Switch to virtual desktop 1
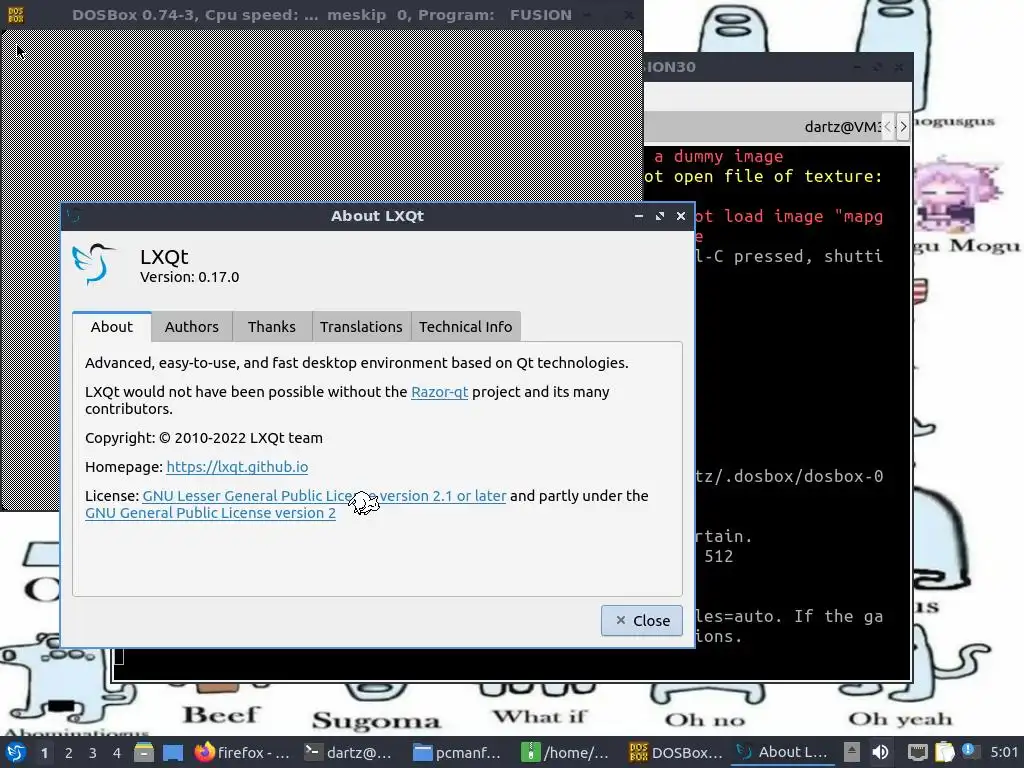Image resolution: width=1024 pixels, height=768 pixels. [44, 753]
